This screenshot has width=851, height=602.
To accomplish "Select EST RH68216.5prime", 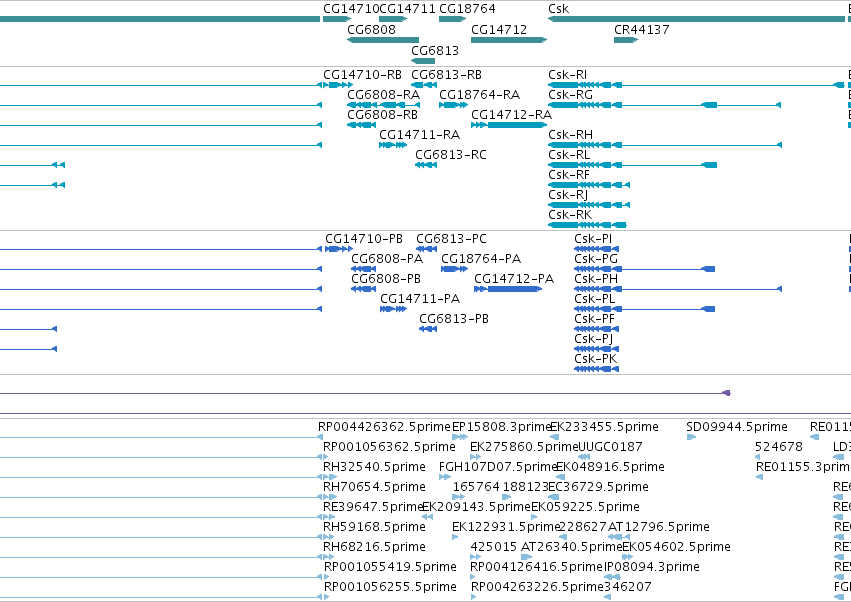I will [x=328, y=557].
